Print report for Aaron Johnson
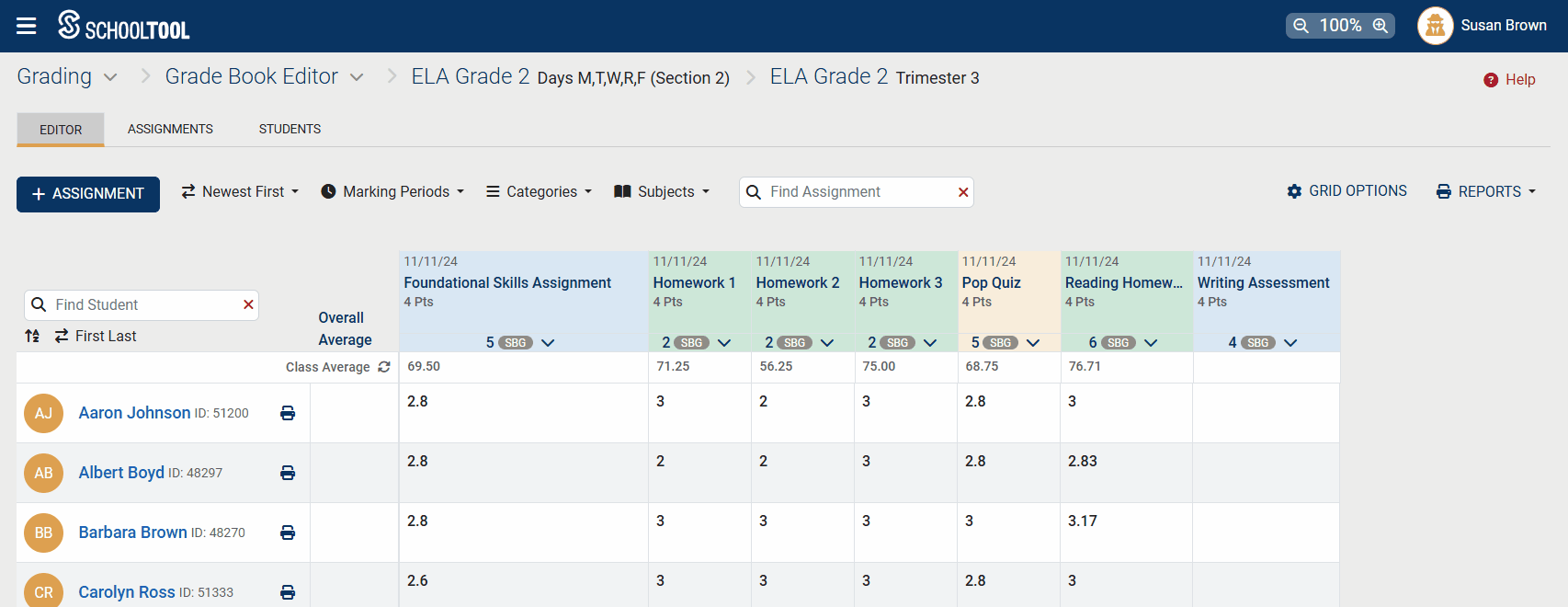1568x607 pixels. 288,413
